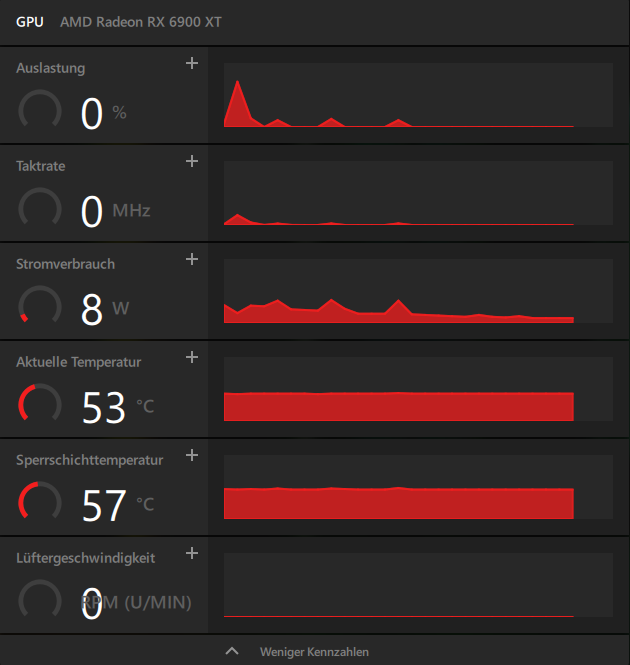Click the Stromverbrauch gauge dial
This screenshot has width=630, height=665.
coord(40,306)
